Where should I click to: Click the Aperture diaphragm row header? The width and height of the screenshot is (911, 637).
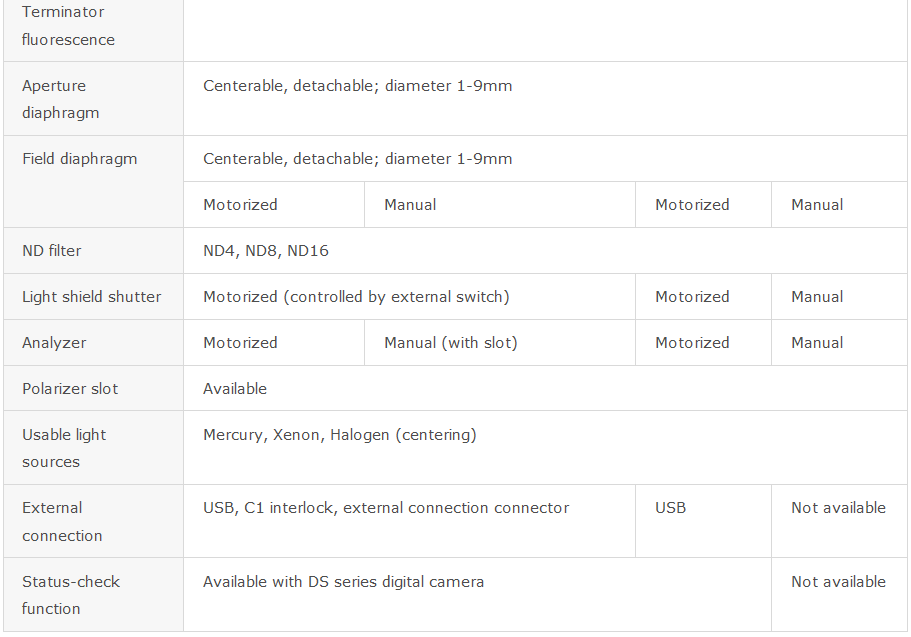pyautogui.click(x=94, y=99)
